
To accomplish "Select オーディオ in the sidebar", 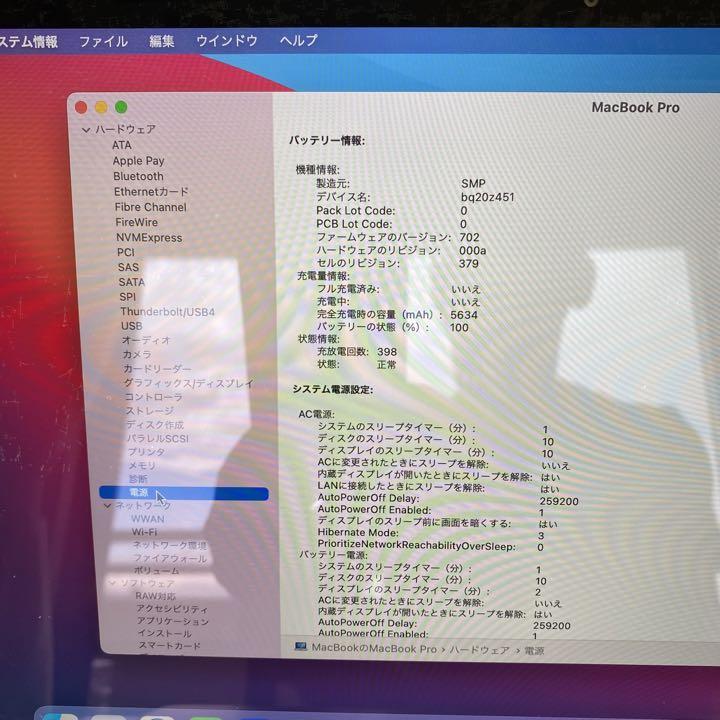I will [146, 340].
